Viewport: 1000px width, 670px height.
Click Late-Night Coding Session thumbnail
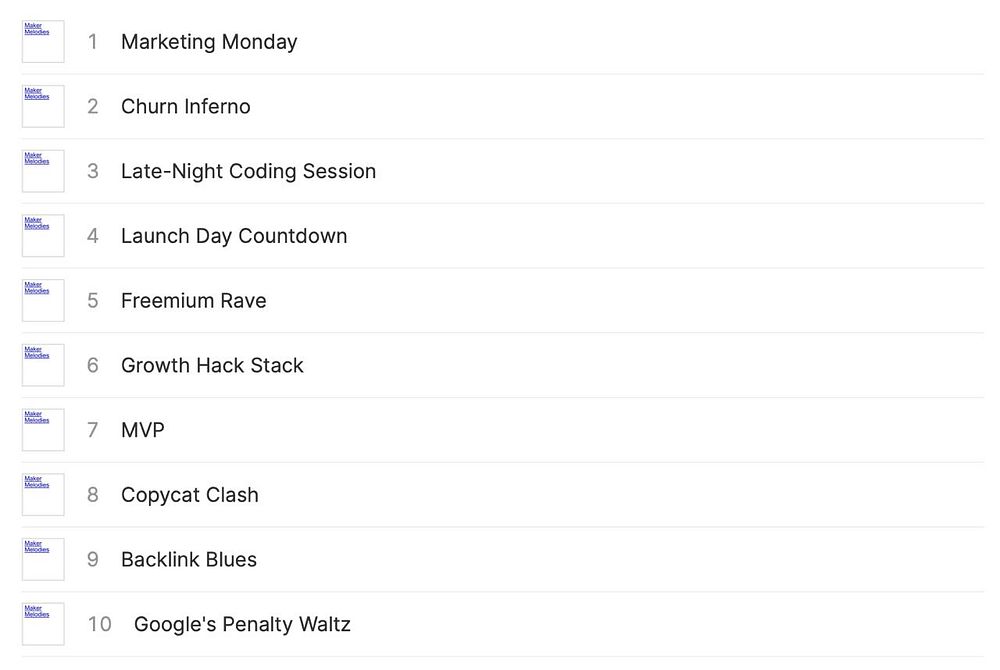click(x=43, y=171)
